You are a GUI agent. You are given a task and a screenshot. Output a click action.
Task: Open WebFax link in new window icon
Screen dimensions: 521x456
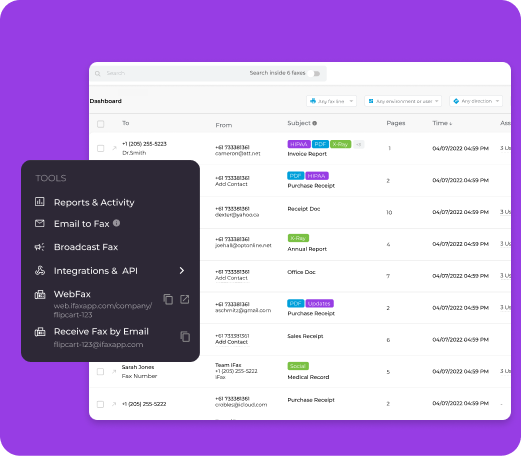coord(185,299)
